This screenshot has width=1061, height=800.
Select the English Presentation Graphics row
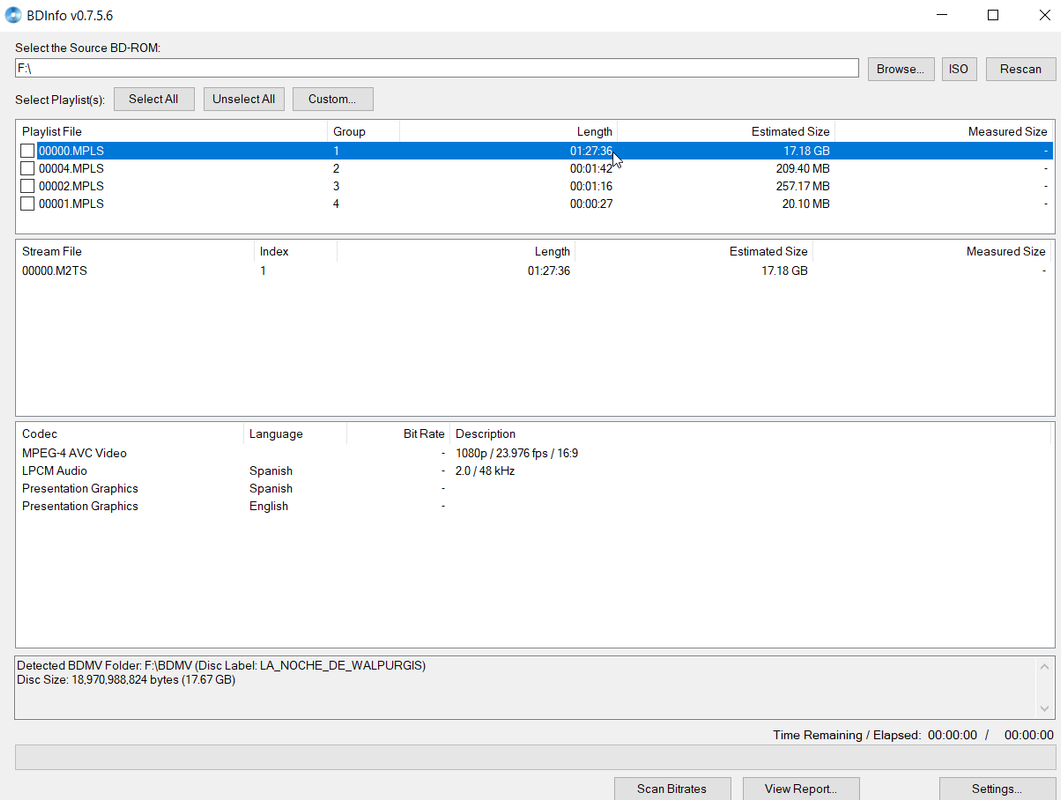click(x=535, y=506)
